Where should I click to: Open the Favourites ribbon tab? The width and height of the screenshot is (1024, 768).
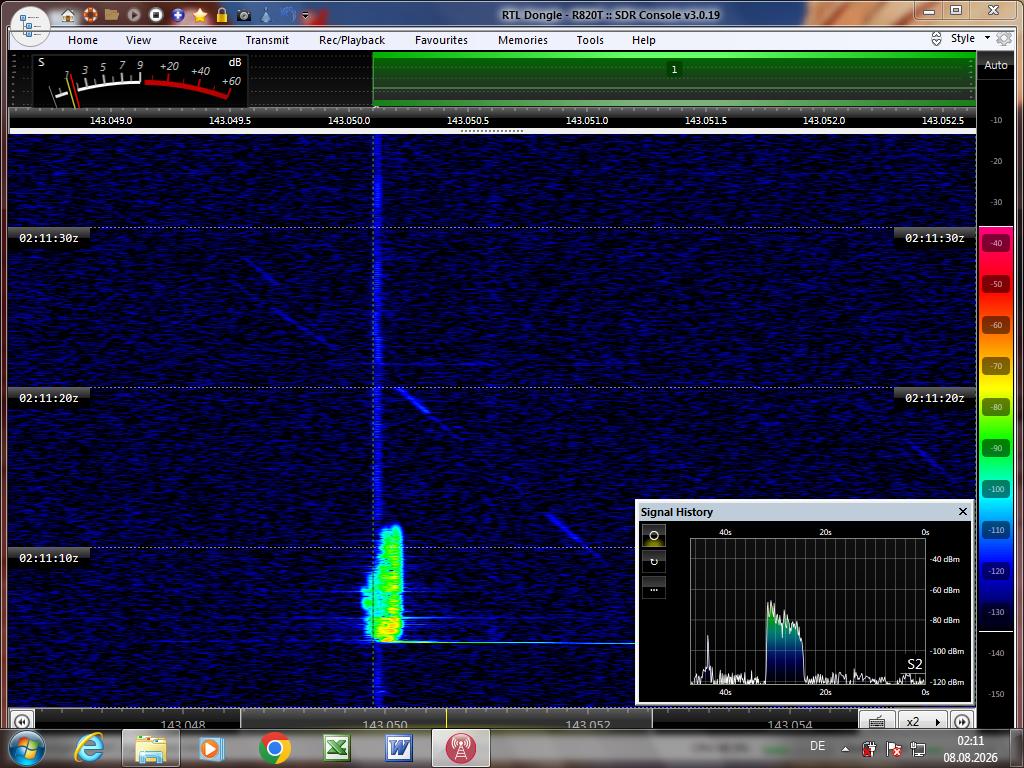click(x=441, y=40)
